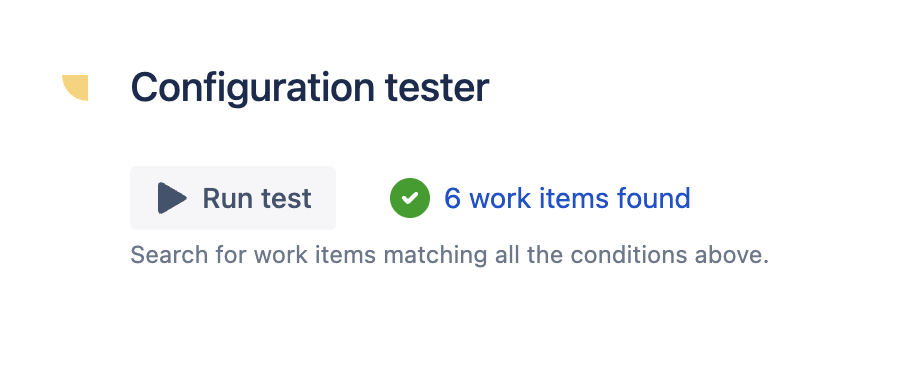Click the green circle status indicator

[410, 198]
